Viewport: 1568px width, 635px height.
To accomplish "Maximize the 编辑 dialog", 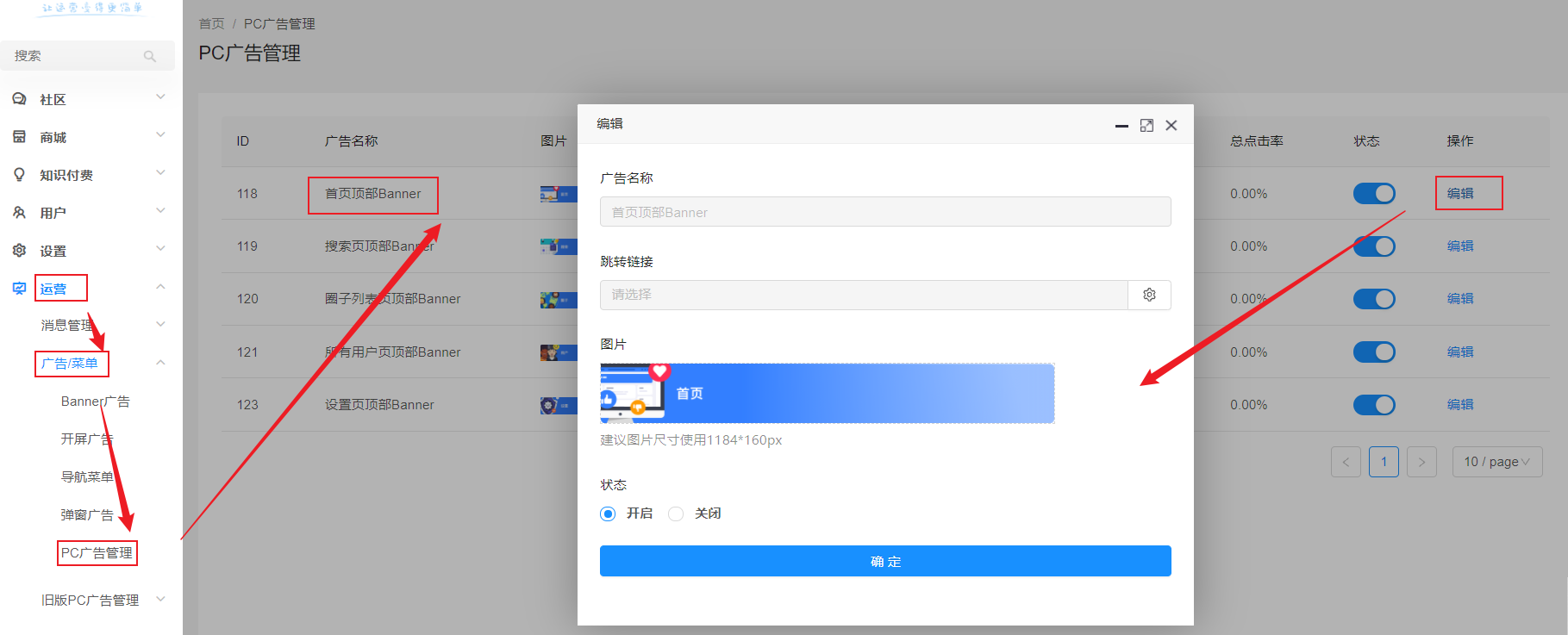I will pyautogui.click(x=1146, y=126).
